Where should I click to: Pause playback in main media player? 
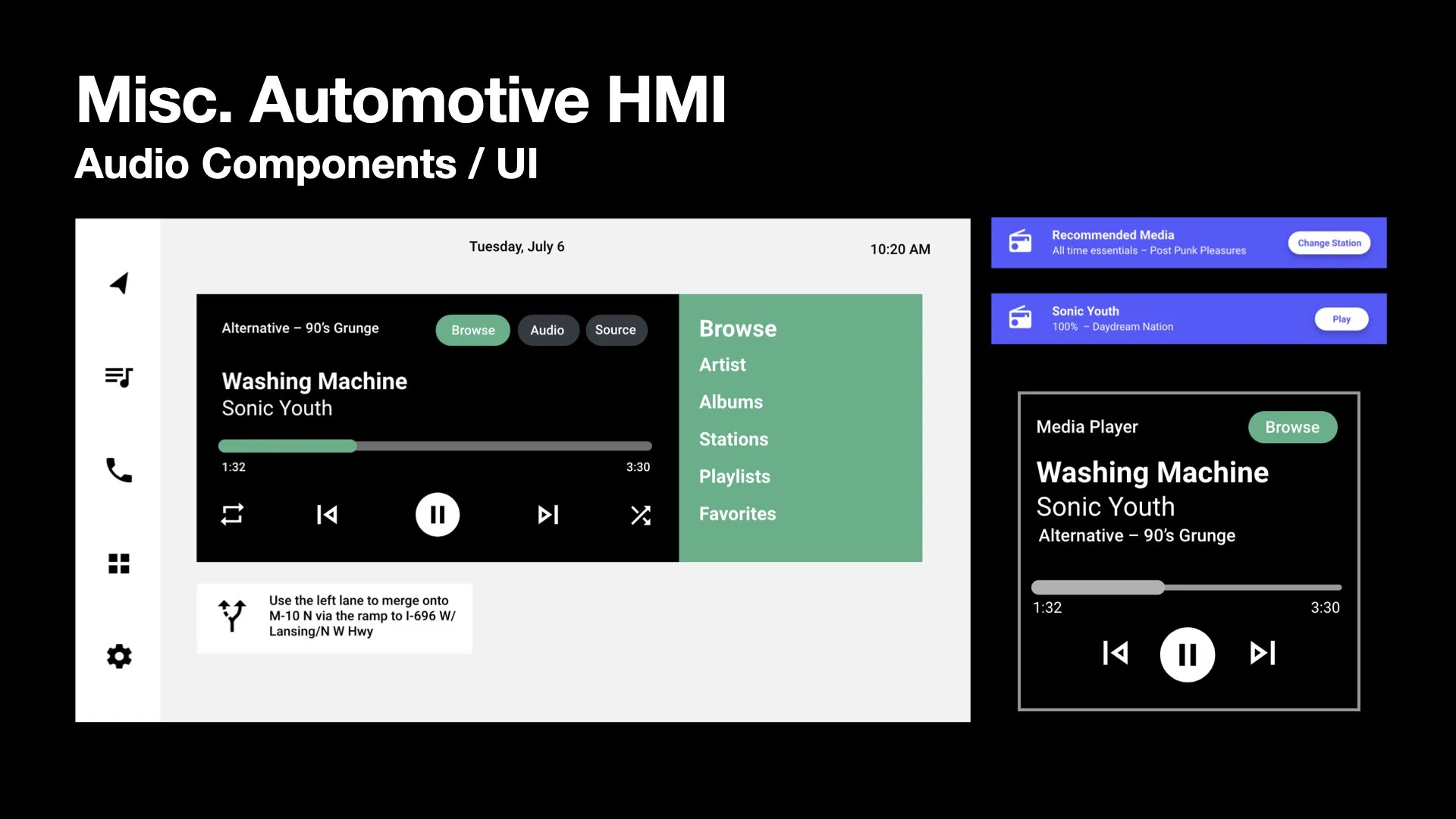(438, 515)
